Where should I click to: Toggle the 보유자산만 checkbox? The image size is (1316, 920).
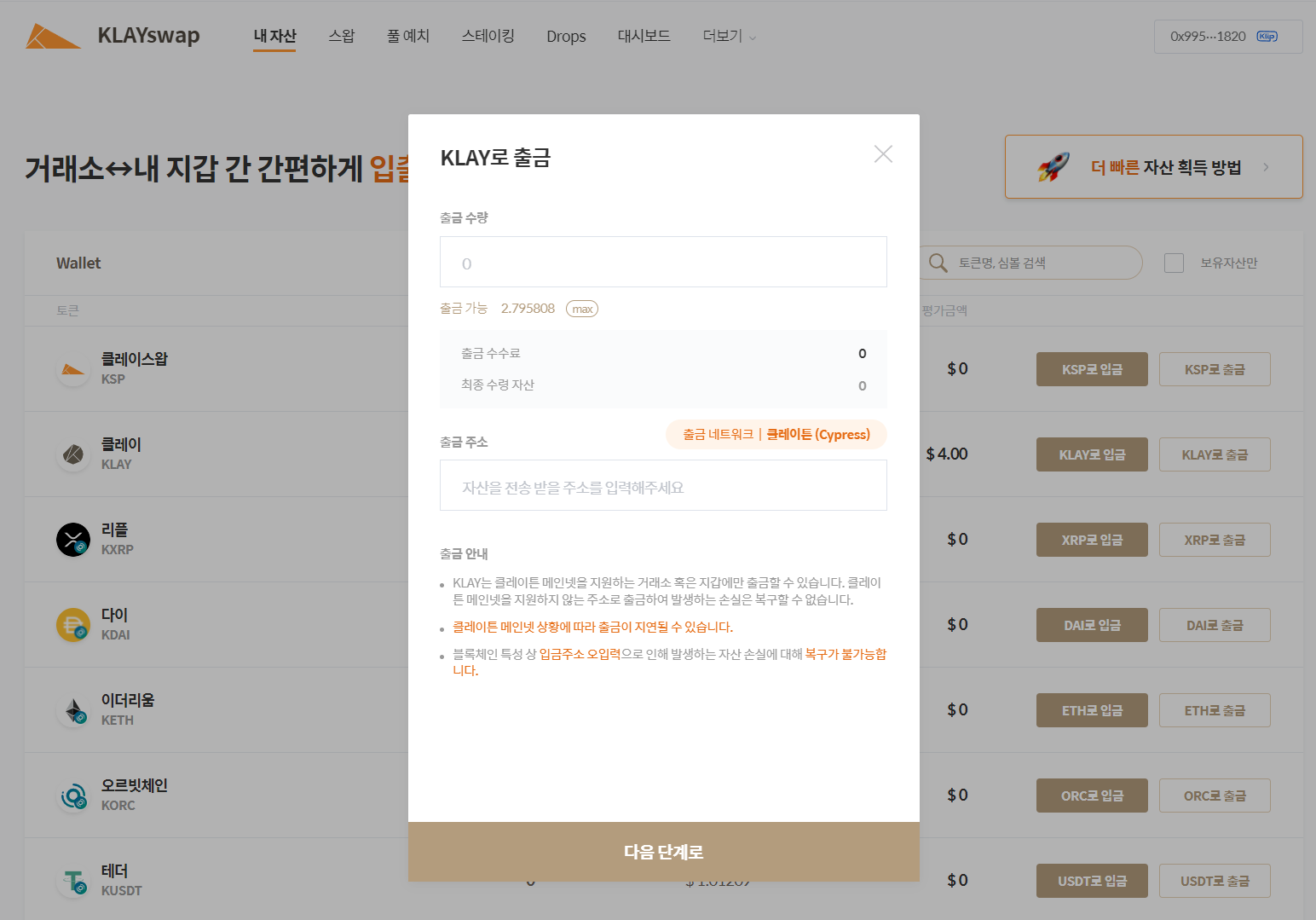[1174, 263]
